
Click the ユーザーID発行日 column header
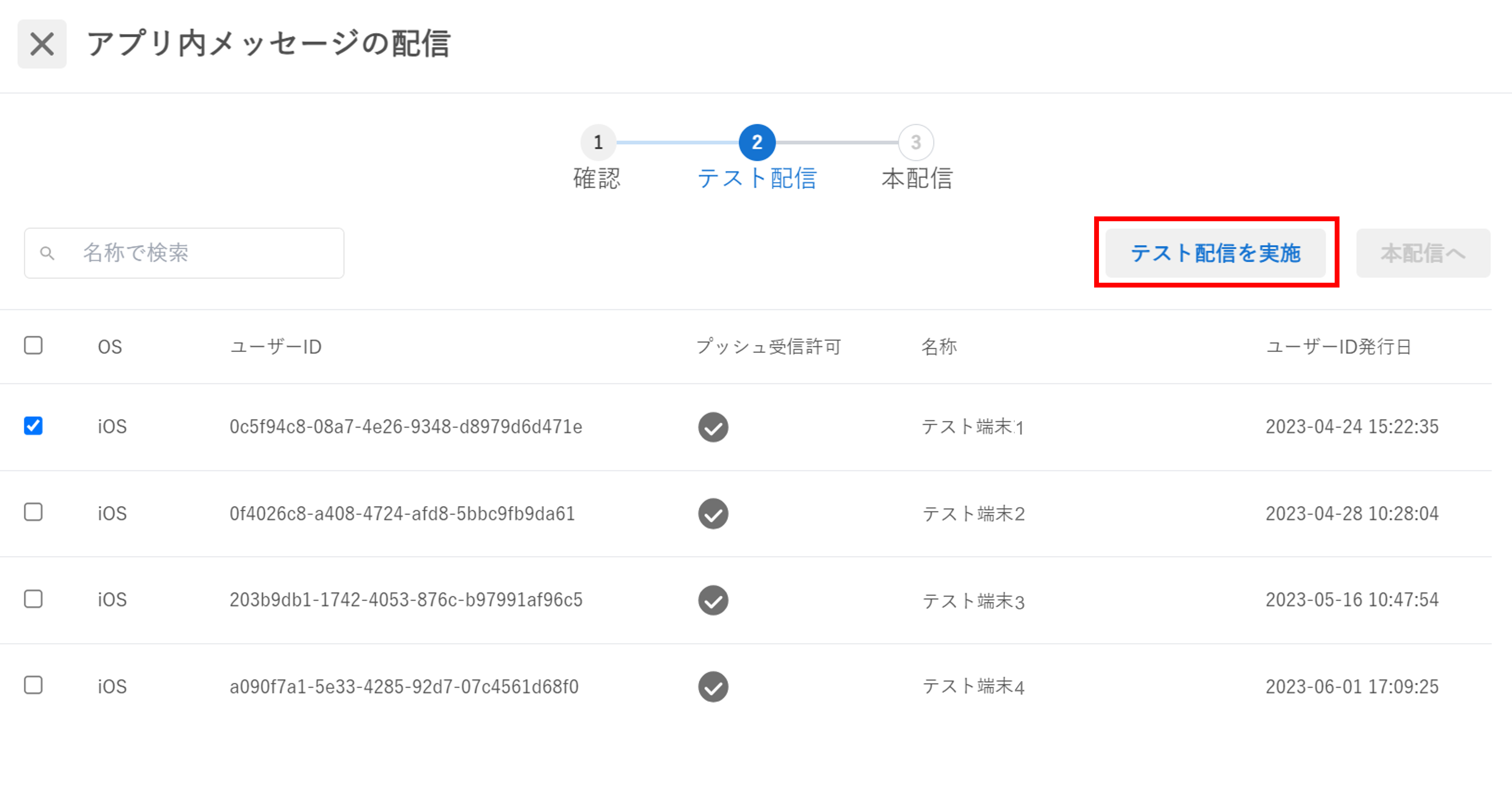(1338, 347)
